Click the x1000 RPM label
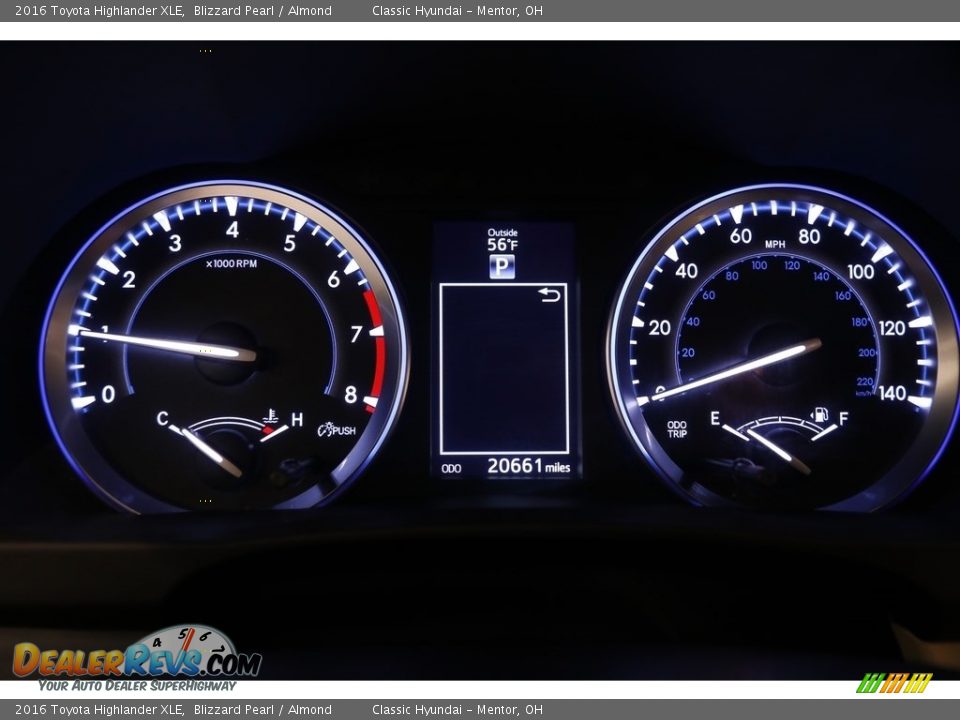Image resolution: width=960 pixels, height=720 pixels. click(x=231, y=264)
